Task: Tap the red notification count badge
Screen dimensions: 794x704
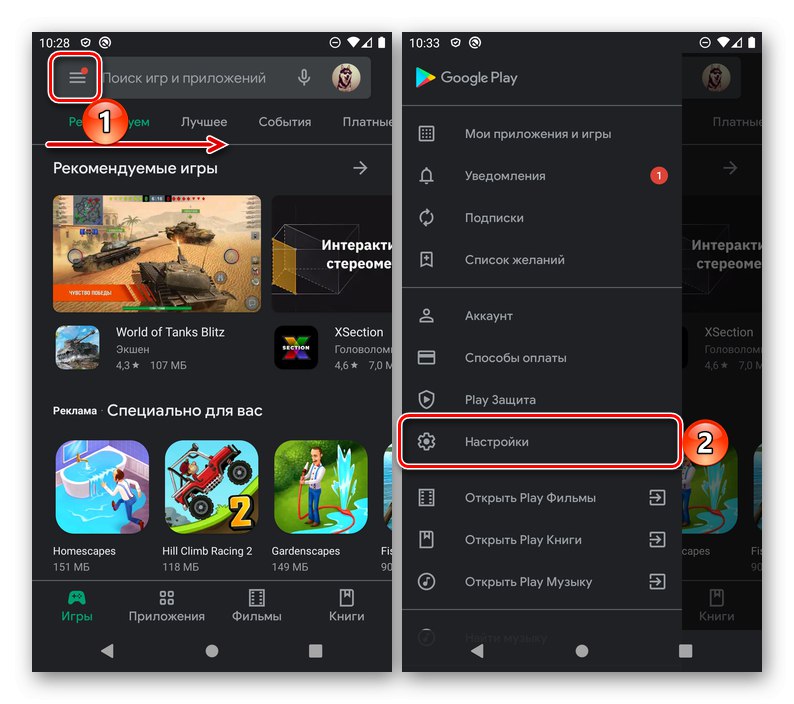Action: tap(659, 176)
